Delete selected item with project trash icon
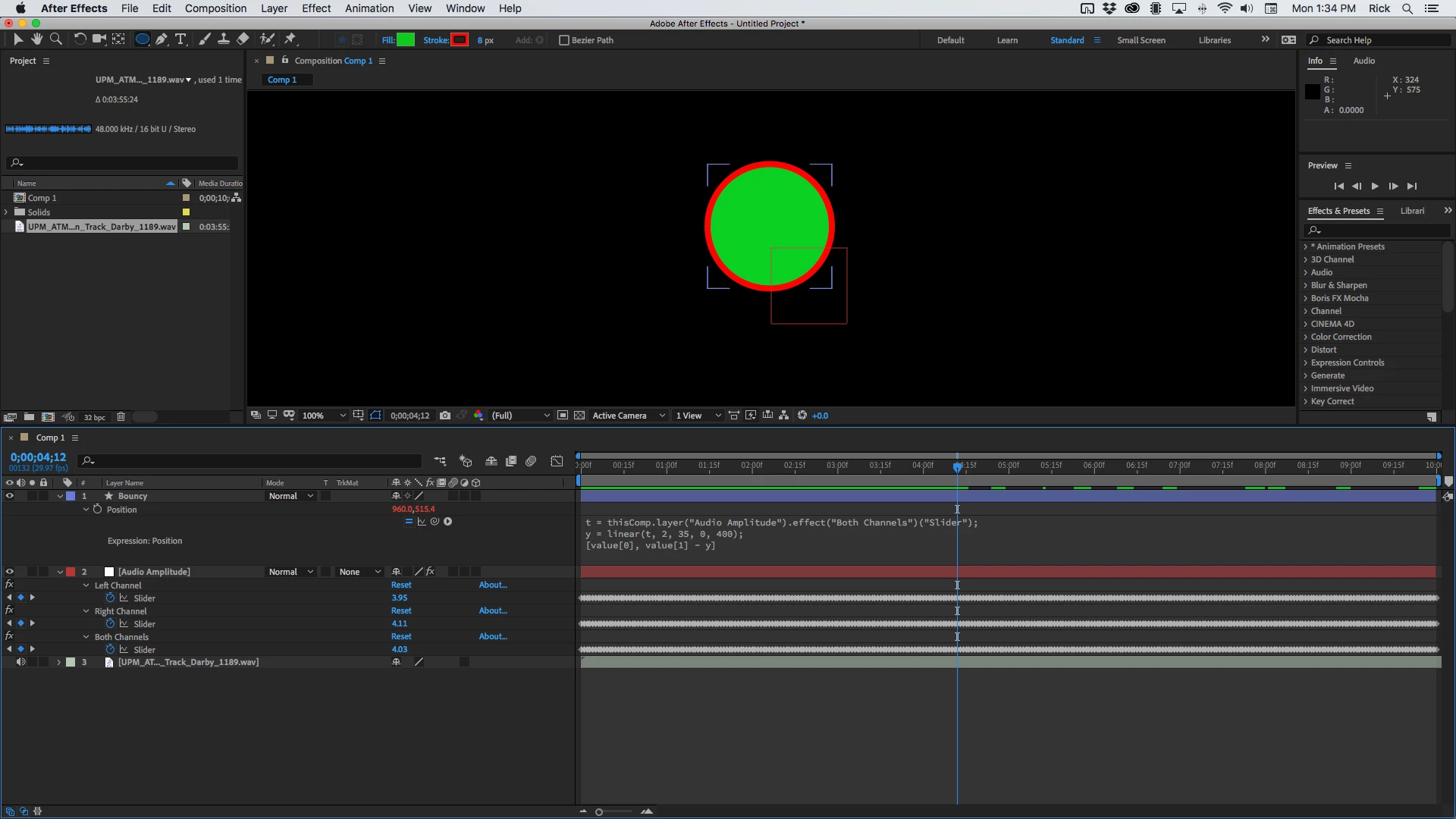The width and height of the screenshot is (1456, 819). point(121,417)
